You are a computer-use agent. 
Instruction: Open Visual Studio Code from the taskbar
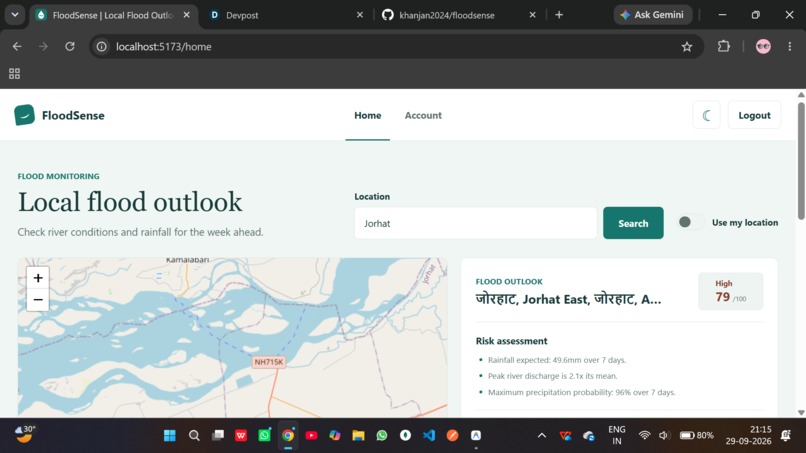click(429, 436)
